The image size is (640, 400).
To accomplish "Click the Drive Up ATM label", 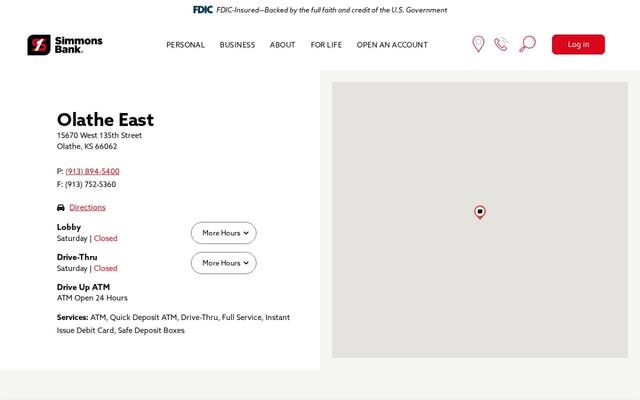I will tap(83, 287).
